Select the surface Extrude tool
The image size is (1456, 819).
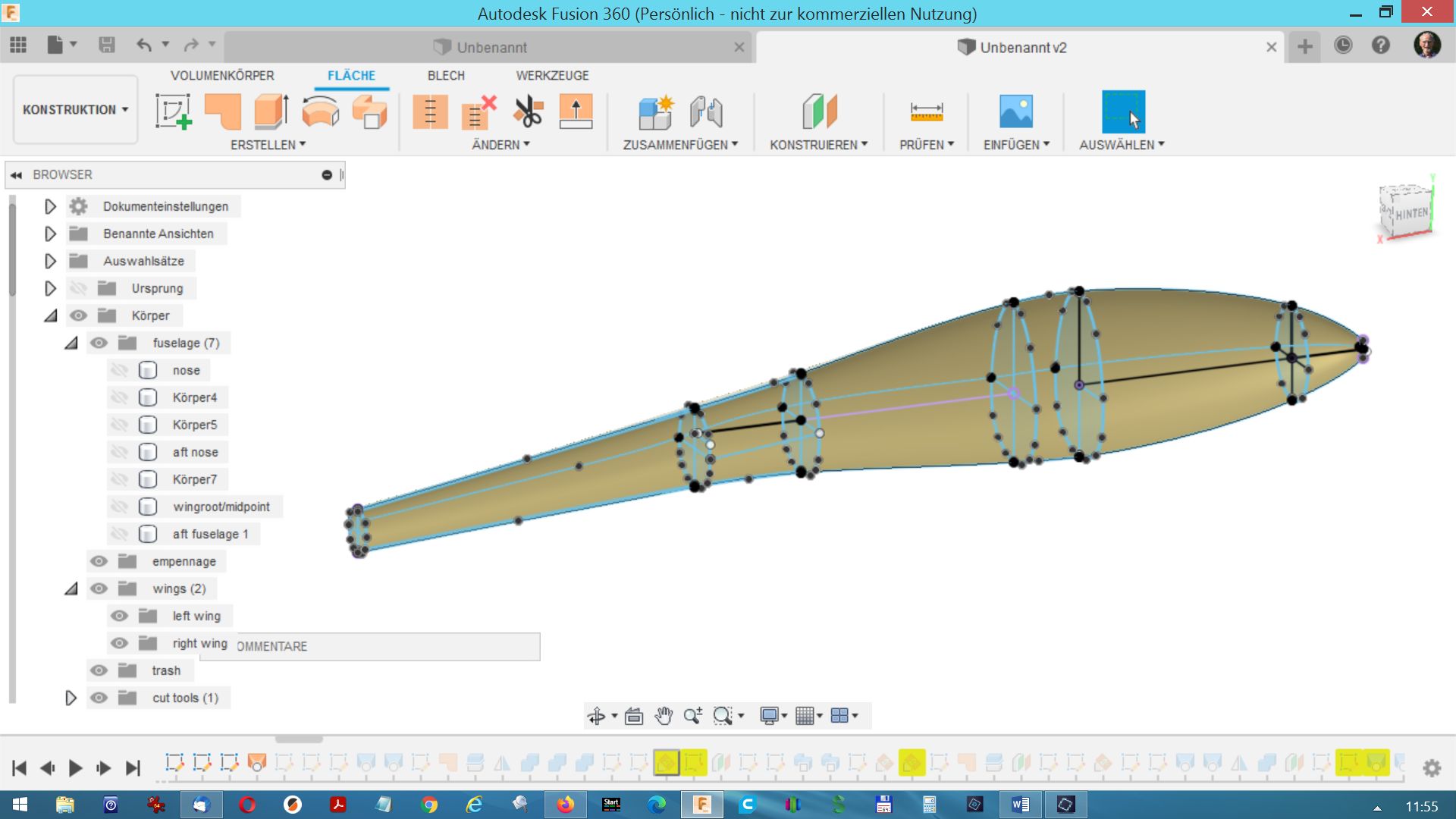point(271,111)
